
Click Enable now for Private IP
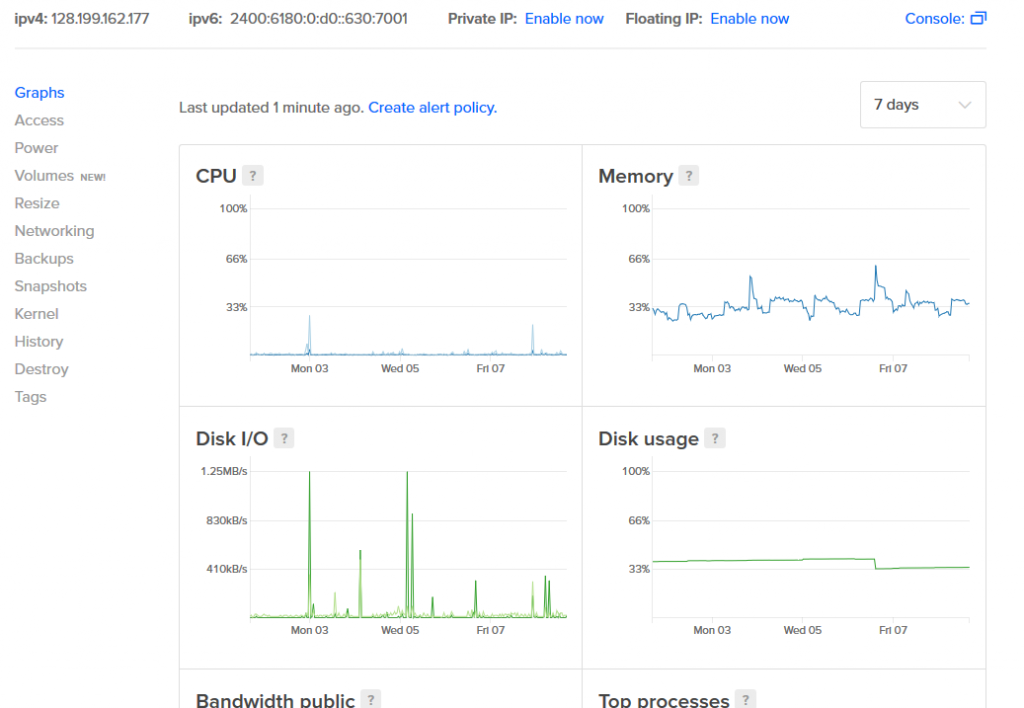click(x=564, y=19)
